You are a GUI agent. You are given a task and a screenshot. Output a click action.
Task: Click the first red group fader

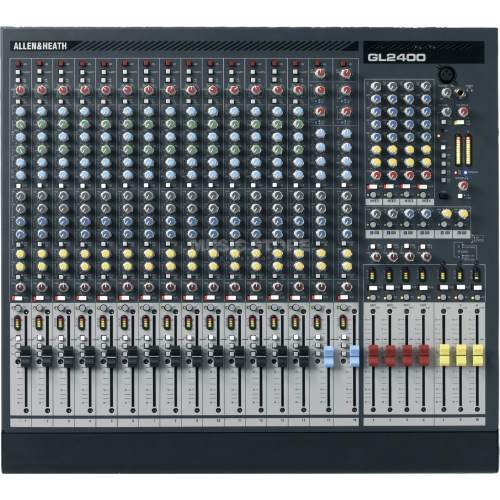pyautogui.click(x=373, y=355)
